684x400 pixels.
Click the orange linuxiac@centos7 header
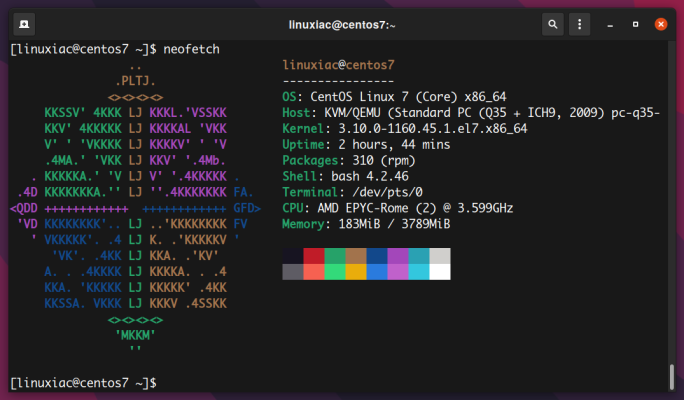pyautogui.click(x=339, y=65)
